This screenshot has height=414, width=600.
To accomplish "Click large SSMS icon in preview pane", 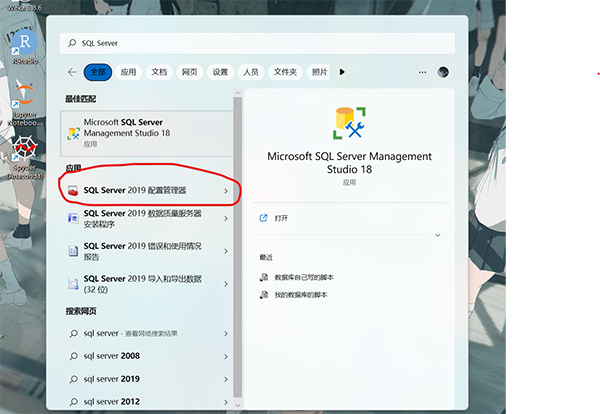I will [x=349, y=123].
